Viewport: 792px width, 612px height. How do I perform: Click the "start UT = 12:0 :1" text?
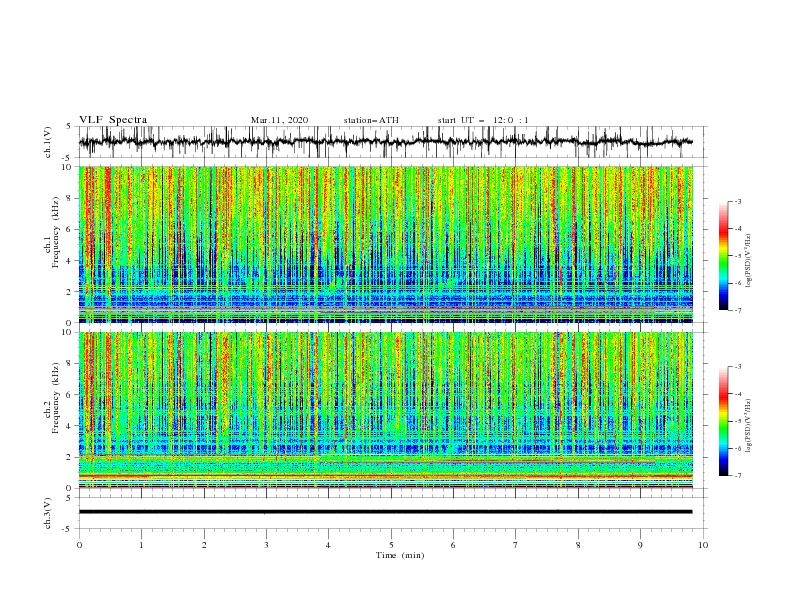[483, 120]
